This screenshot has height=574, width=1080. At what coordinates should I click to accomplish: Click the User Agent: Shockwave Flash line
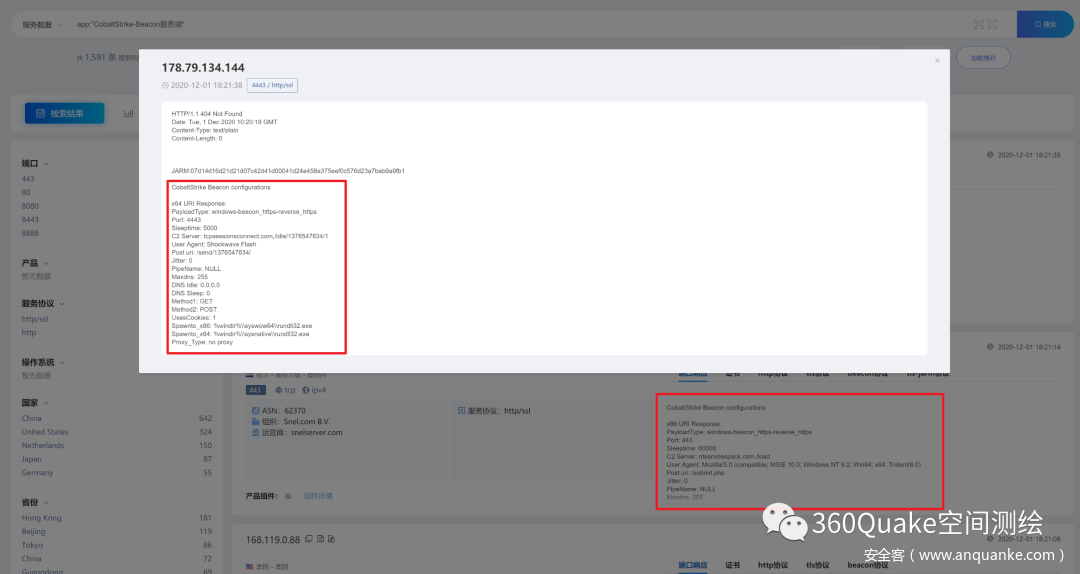214,244
